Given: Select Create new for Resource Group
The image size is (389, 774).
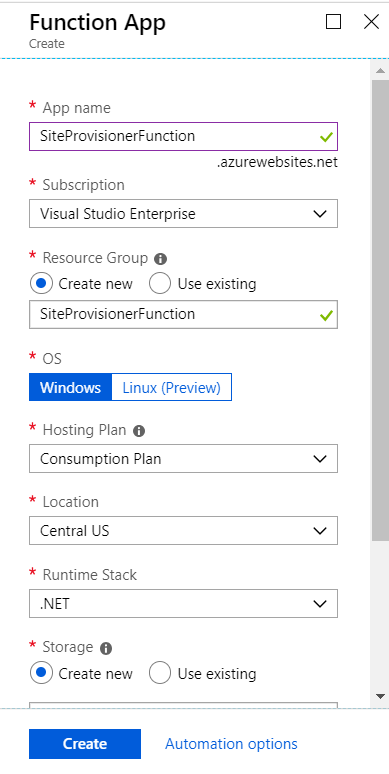Looking at the screenshot, I should coord(41,284).
